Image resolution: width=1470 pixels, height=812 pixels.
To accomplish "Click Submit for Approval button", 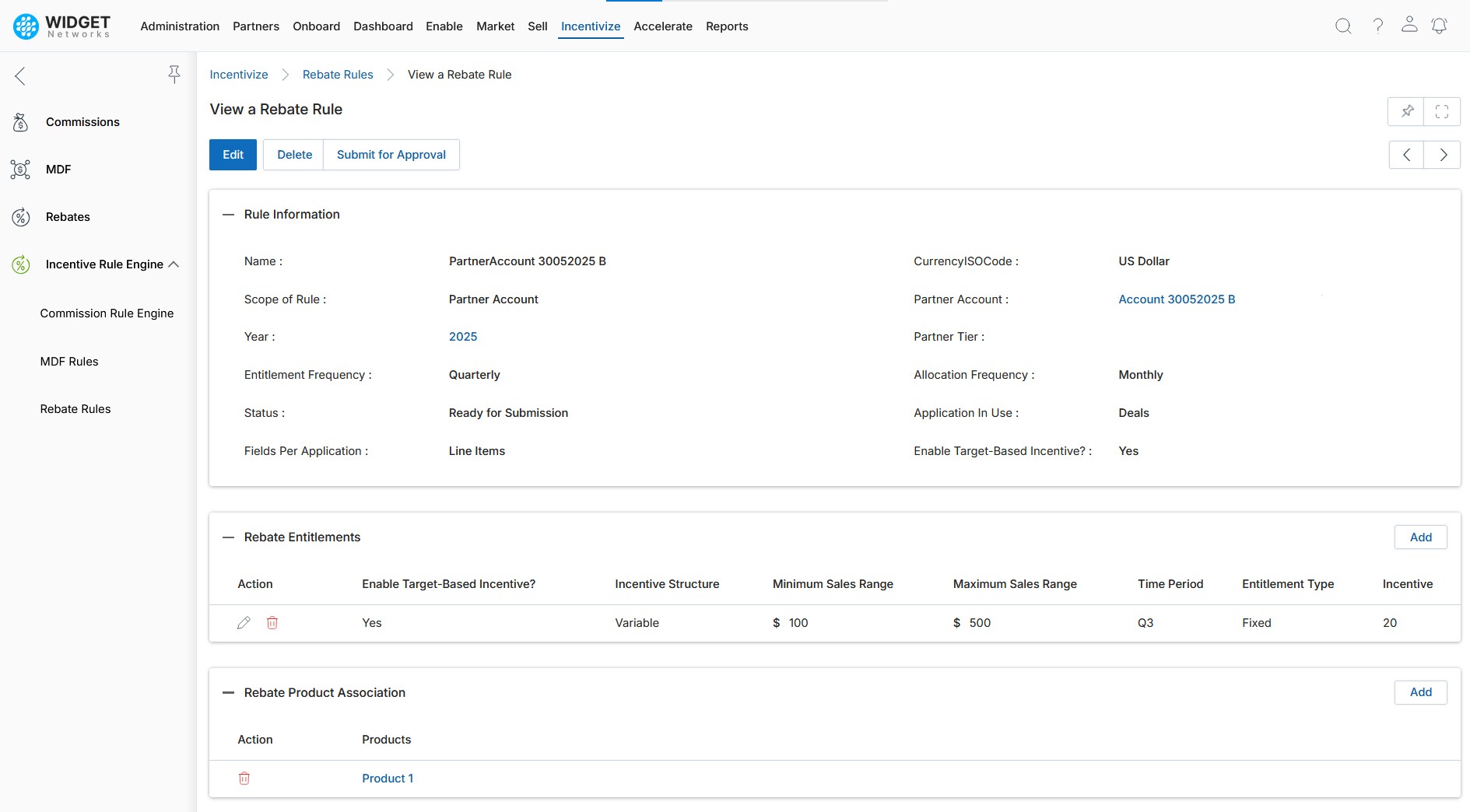I will coord(391,155).
